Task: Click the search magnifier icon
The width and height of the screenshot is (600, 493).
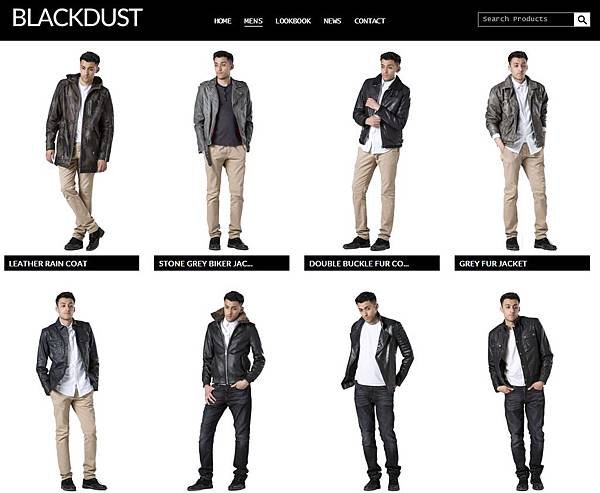Action: click(x=582, y=20)
